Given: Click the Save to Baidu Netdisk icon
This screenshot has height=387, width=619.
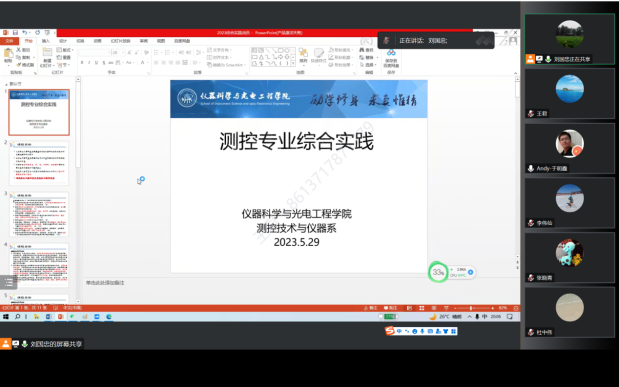Looking at the screenshot, I should [391, 57].
